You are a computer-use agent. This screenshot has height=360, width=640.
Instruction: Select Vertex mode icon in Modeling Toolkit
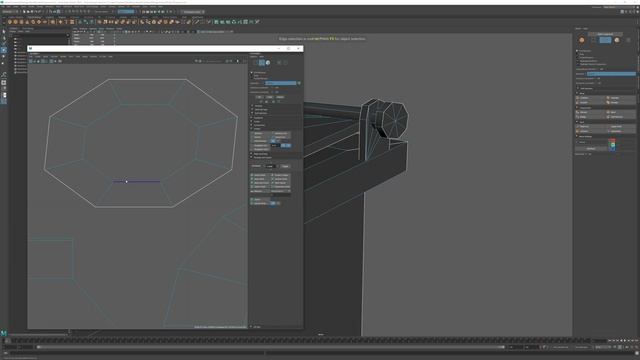pos(593,40)
